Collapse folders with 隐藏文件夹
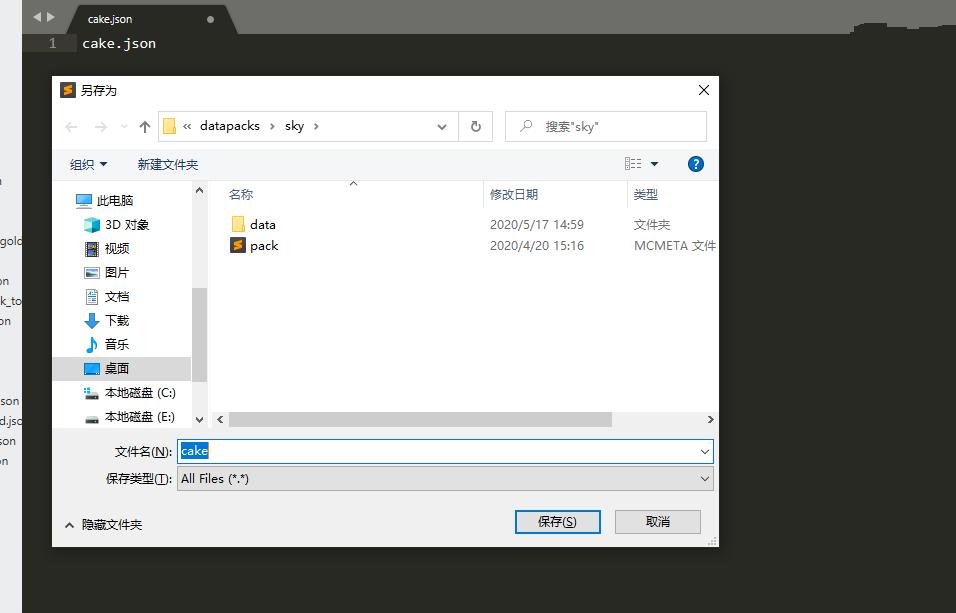The width and height of the screenshot is (956, 613). (104, 525)
